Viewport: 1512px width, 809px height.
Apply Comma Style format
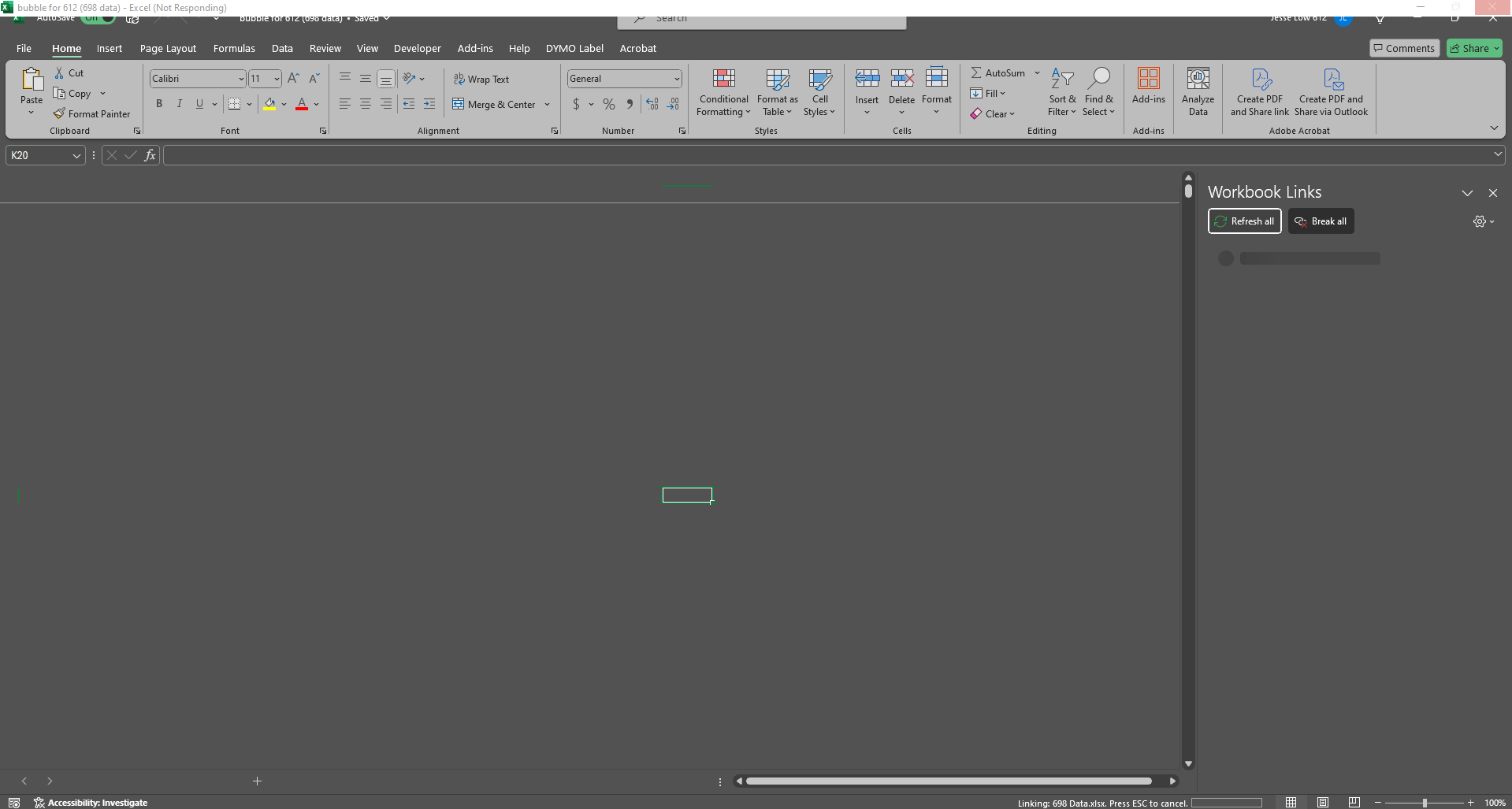pyautogui.click(x=630, y=104)
